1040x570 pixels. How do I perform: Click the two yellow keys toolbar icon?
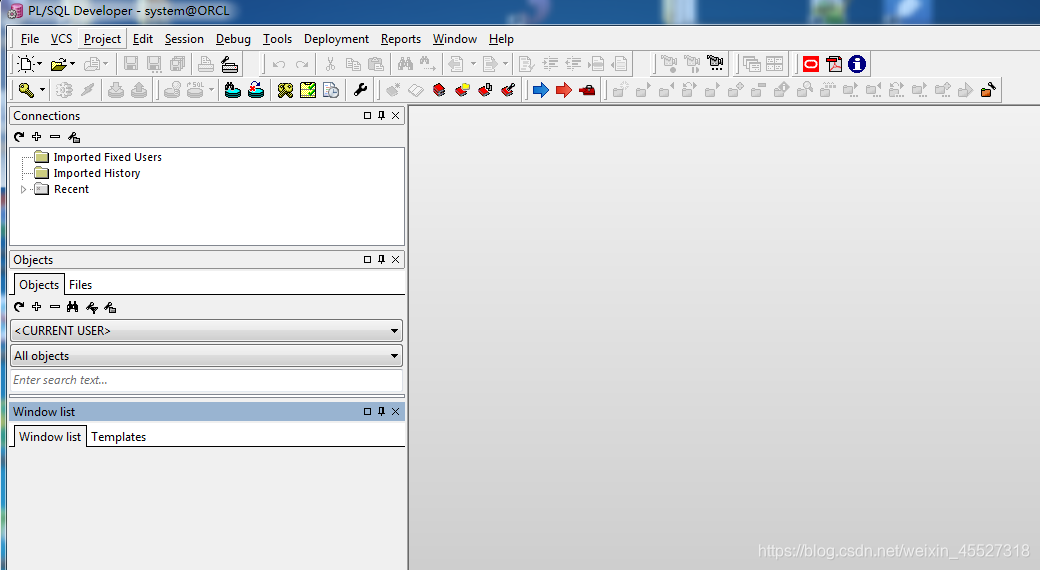coord(285,90)
